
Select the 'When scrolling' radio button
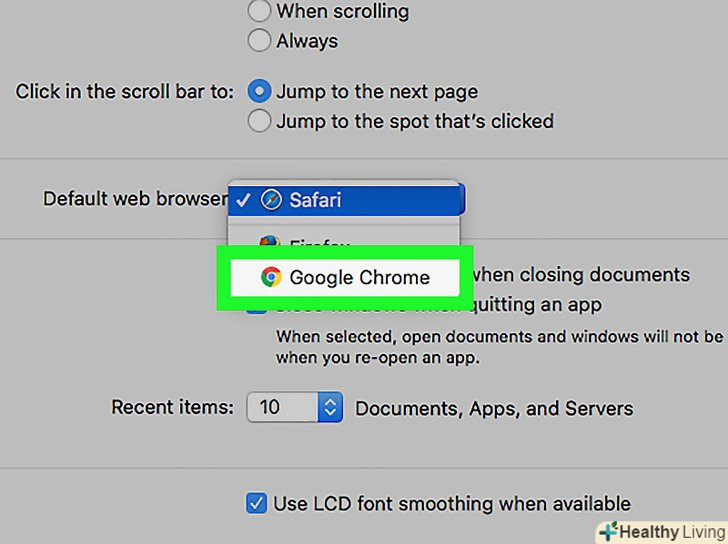(259, 12)
